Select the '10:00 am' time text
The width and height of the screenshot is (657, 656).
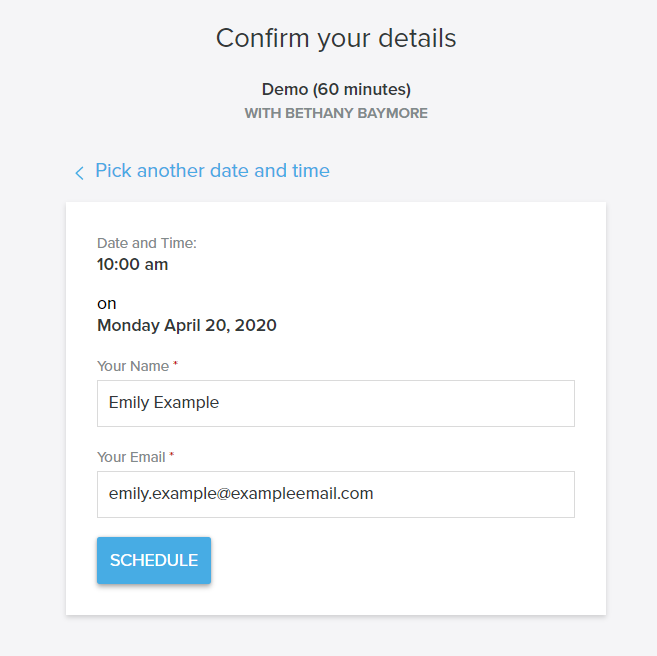point(132,265)
